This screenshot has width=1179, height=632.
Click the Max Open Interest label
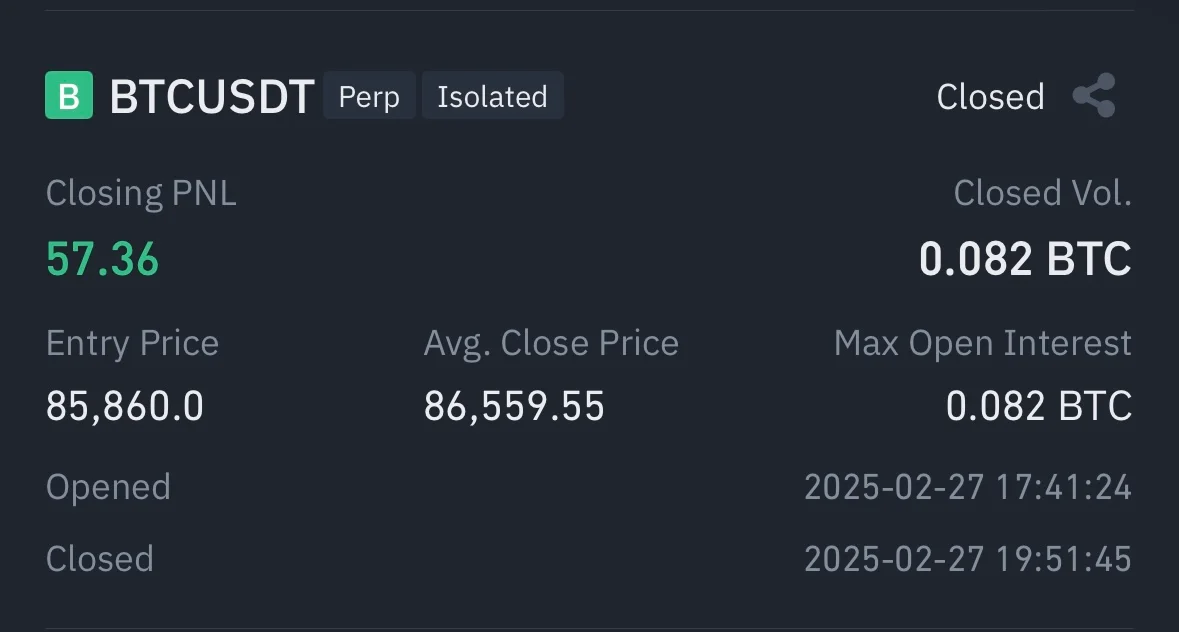point(982,343)
